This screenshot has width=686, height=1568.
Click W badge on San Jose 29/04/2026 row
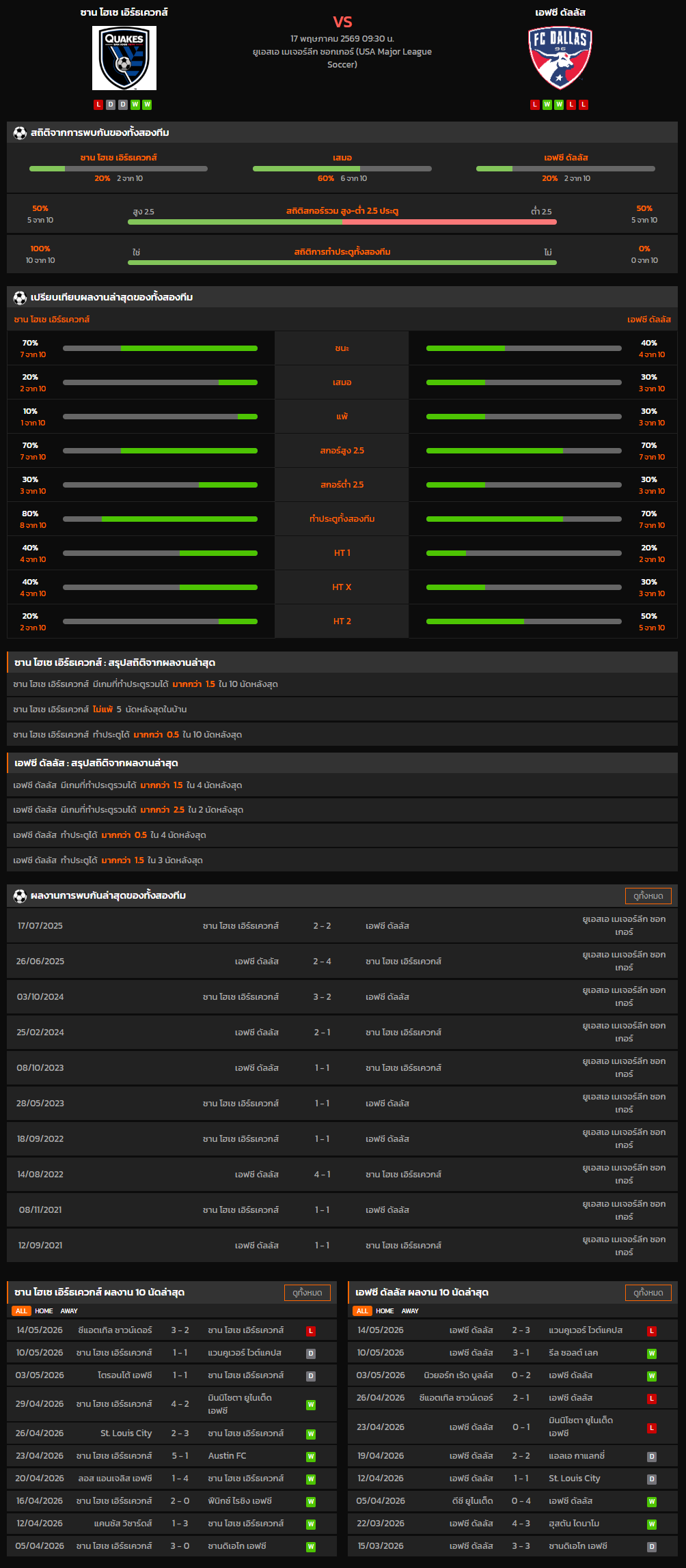click(311, 1405)
